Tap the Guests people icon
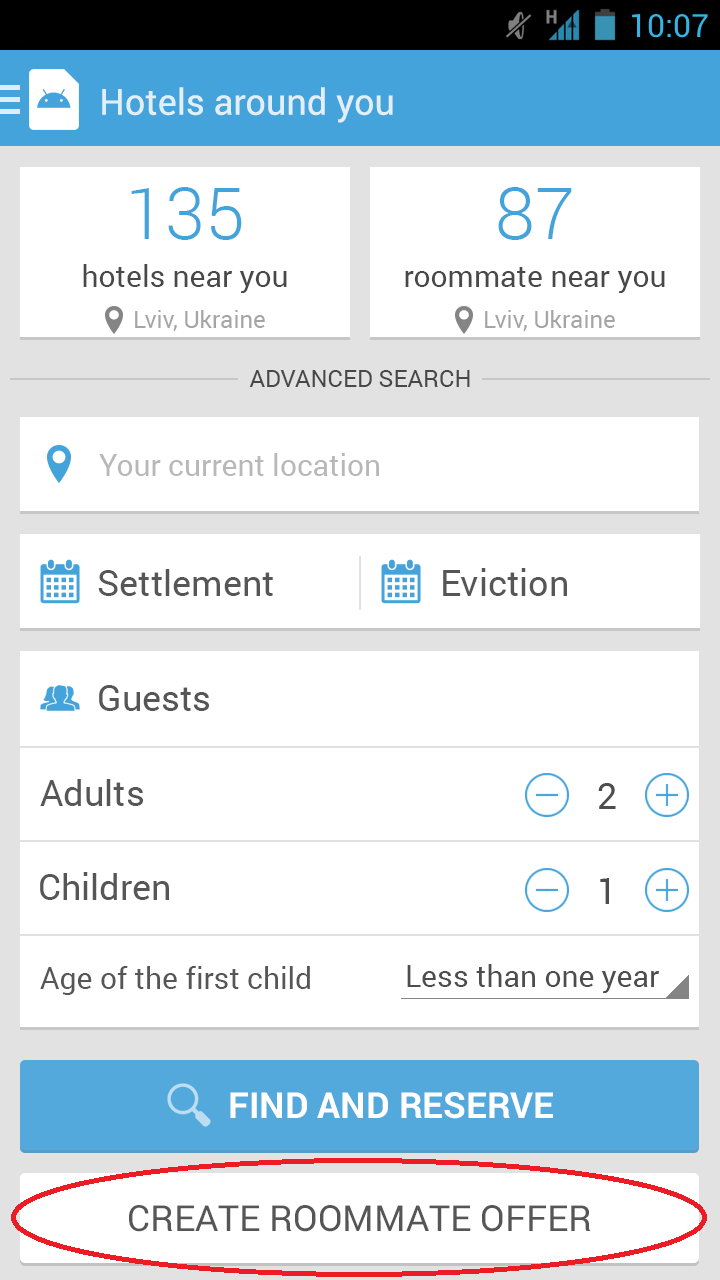 [x=60, y=698]
